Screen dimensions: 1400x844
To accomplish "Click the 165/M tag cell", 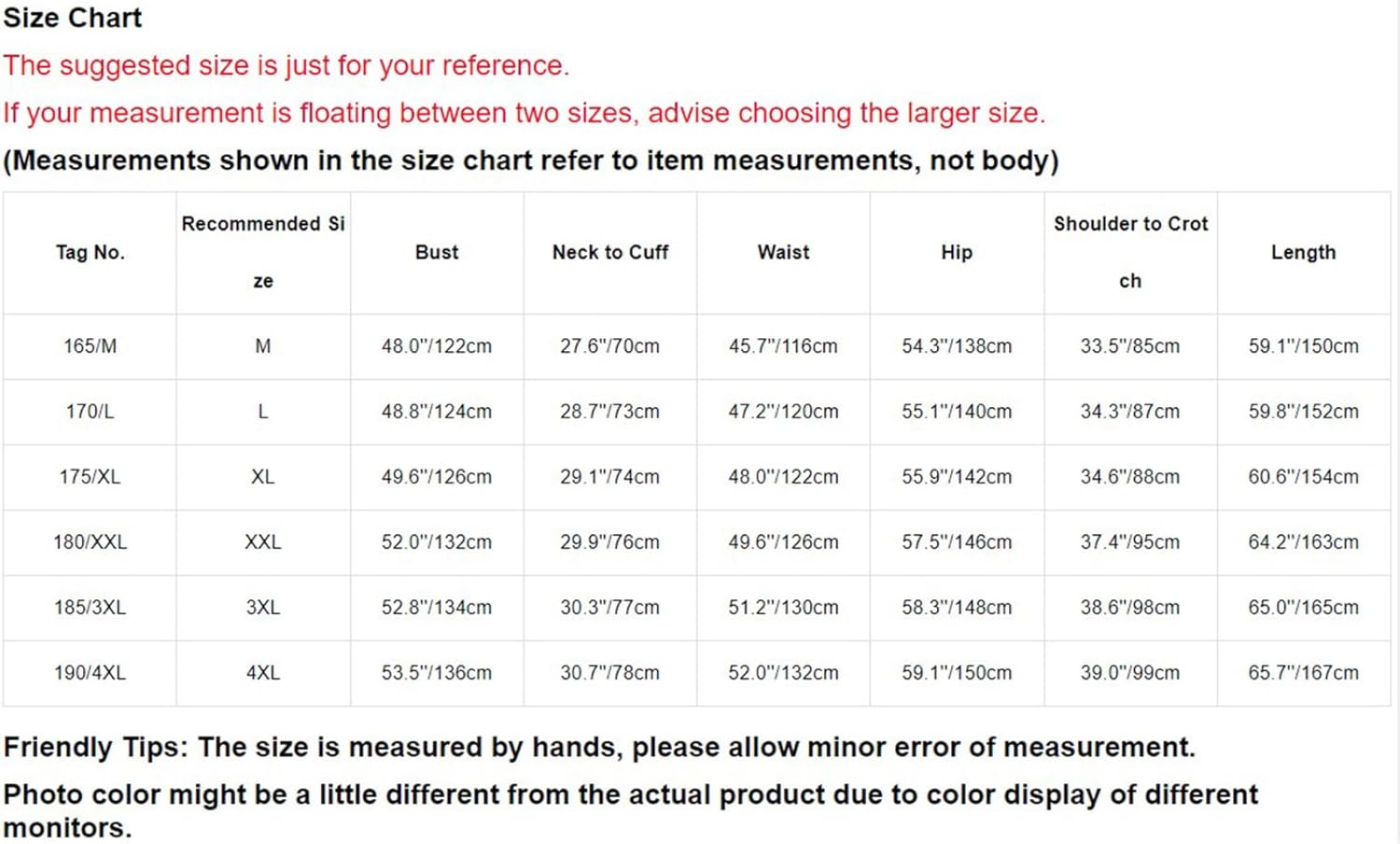I will 90,346.
